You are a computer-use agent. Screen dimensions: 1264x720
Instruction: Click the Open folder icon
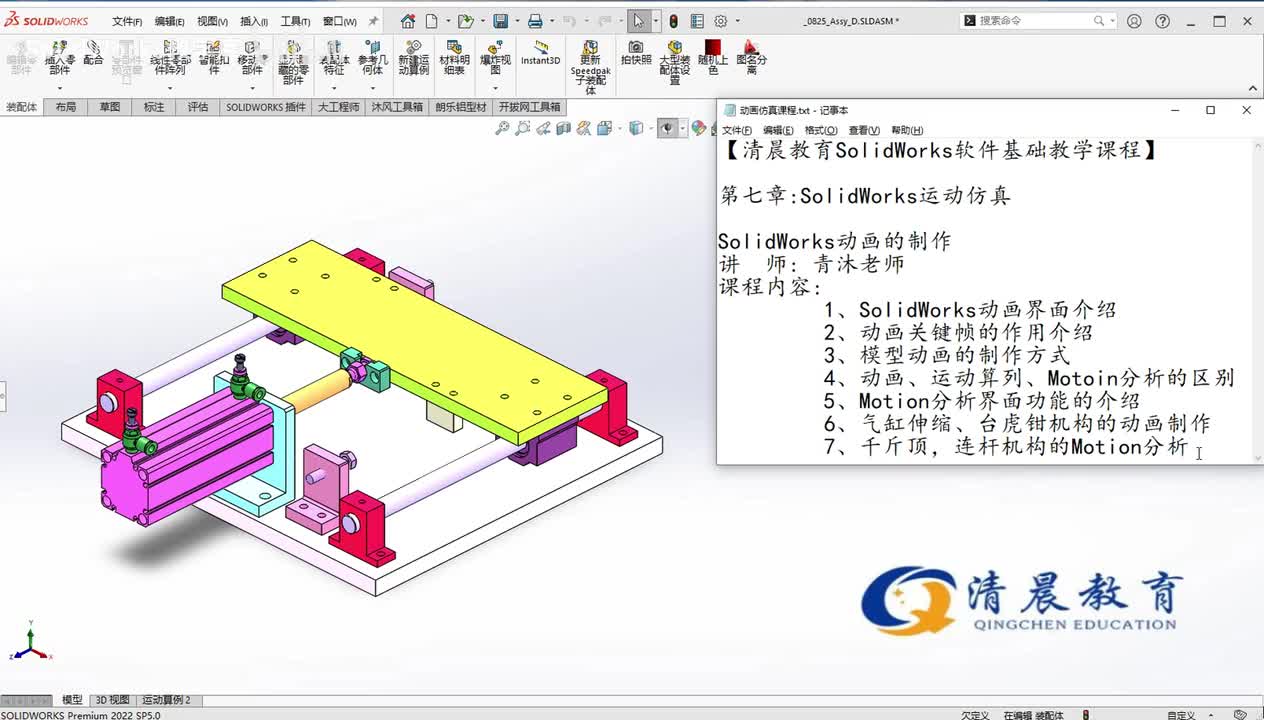(x=465, y=21)
